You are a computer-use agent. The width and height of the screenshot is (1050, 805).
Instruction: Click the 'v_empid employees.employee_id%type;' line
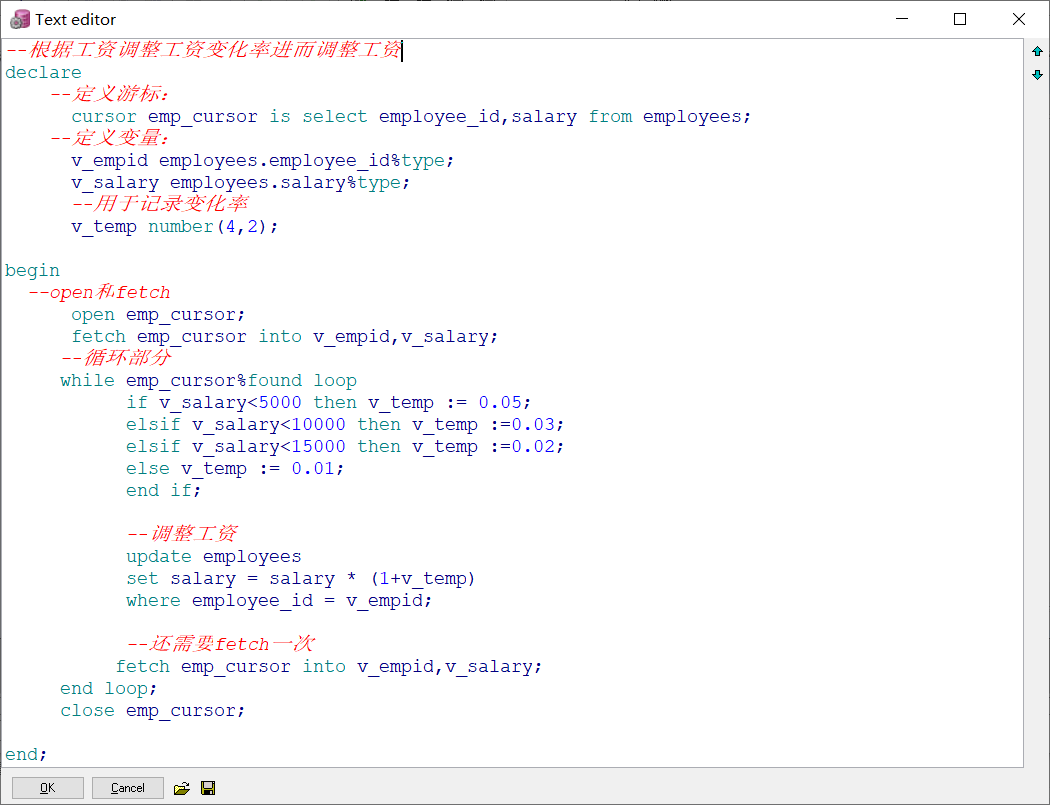click(262, 161)
